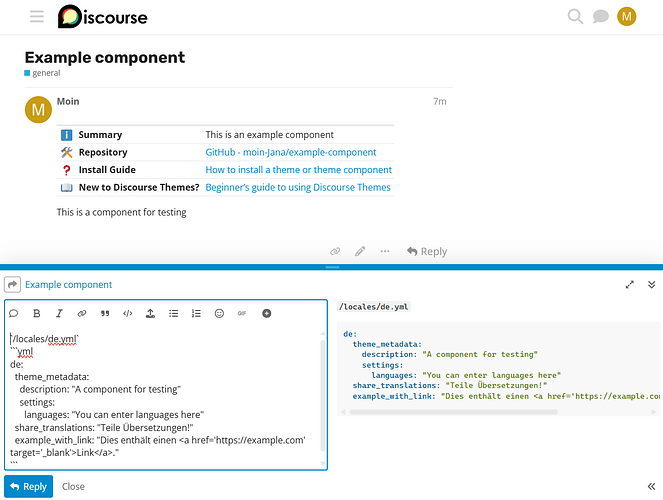This screenshot has width=663, height=500.
Task: Open the user avatar menu in header
Action: click(626, 16)
